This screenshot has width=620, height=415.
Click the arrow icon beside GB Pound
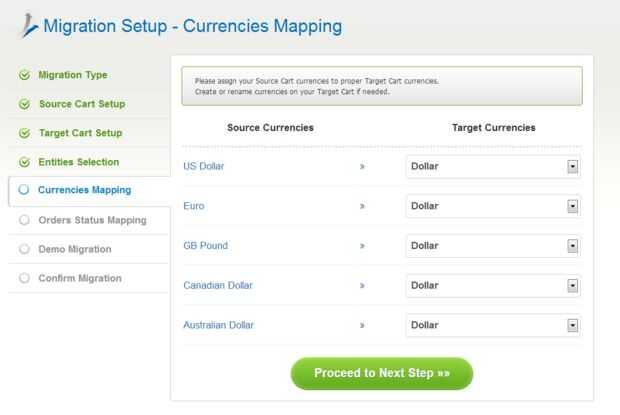(x=362, y=246)
